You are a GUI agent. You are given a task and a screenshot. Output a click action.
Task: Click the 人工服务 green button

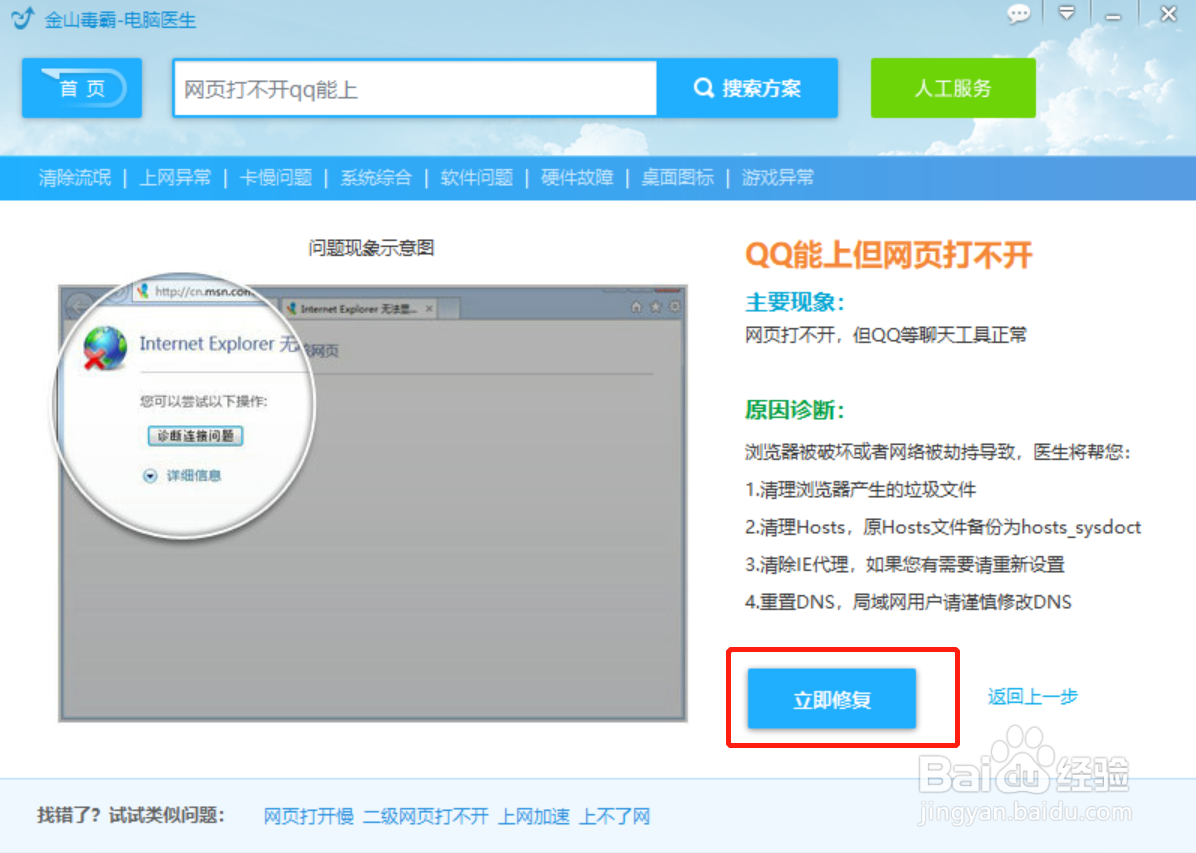[952, 88]
